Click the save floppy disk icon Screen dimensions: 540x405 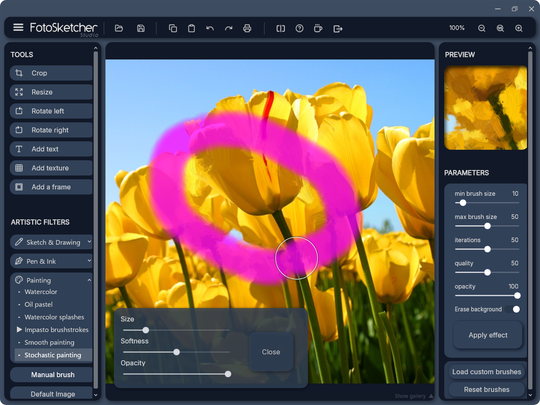click(x=141, y=28)
